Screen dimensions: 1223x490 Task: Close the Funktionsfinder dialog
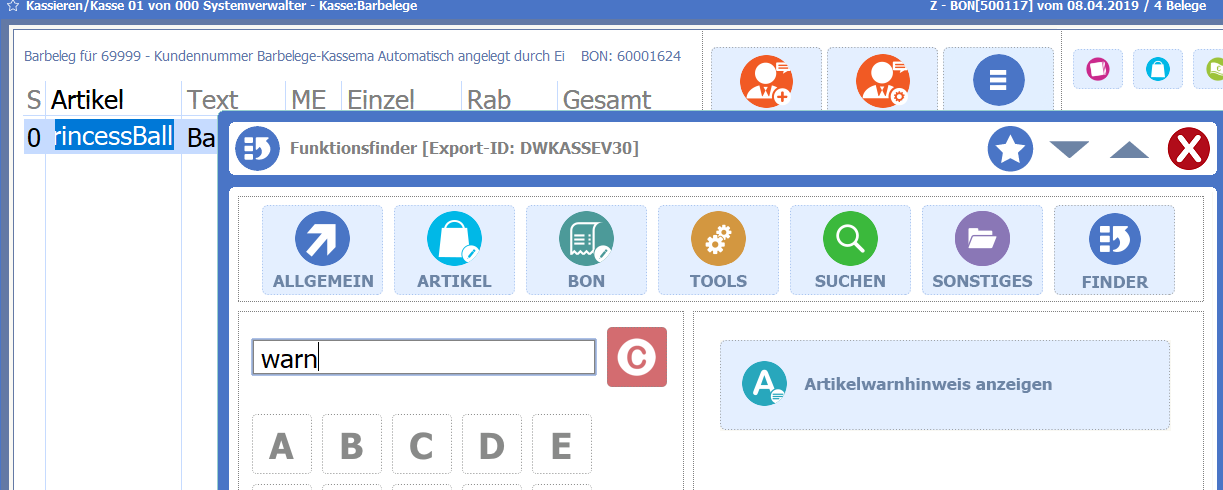click(x=1188, y=150)
